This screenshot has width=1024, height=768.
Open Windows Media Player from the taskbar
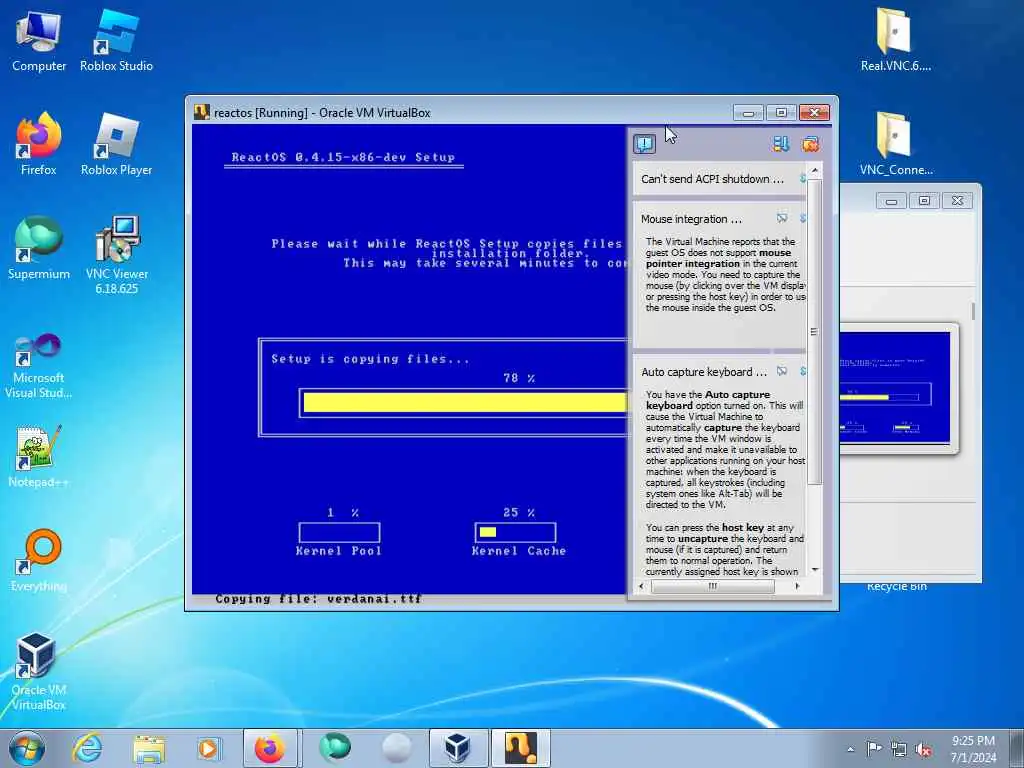tap(209, 748)
